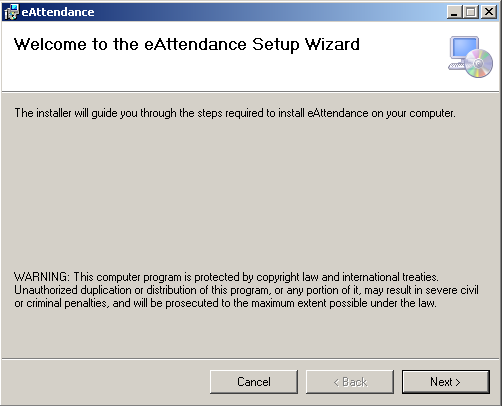Close the eAttendance installer window
Viewport: 502px width, 406px height.
click(x=489, y=12)
